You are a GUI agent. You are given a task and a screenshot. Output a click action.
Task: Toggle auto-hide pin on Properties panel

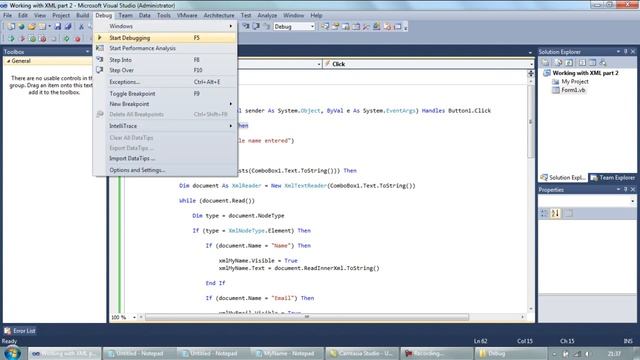point(625,189)
